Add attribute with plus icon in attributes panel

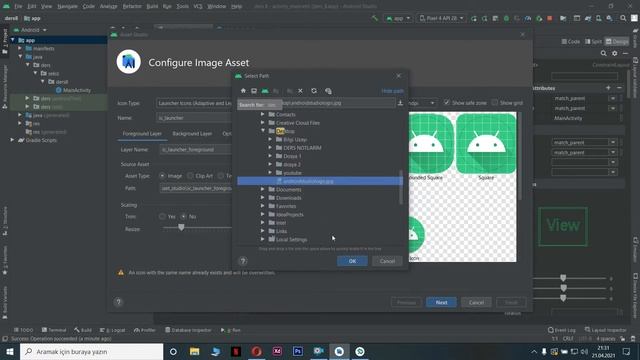(608, 88)
